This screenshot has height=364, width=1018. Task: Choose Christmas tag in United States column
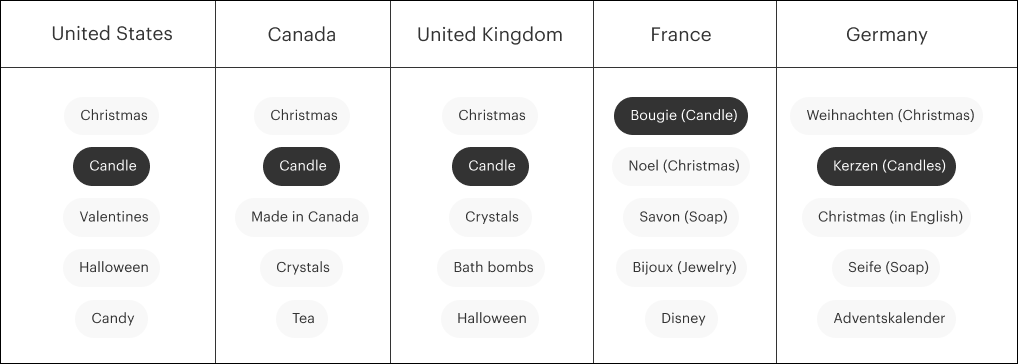112,115
